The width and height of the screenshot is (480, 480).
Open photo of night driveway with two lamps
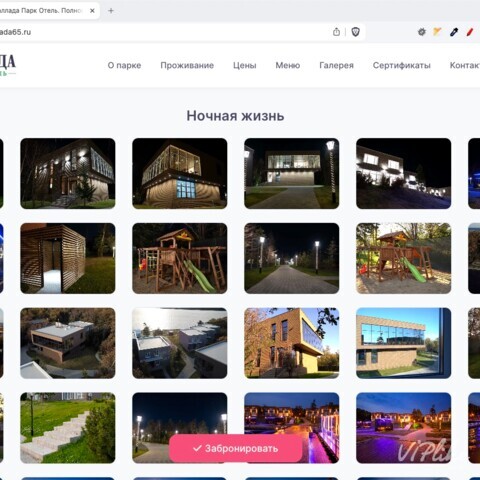tap(180, 413)
